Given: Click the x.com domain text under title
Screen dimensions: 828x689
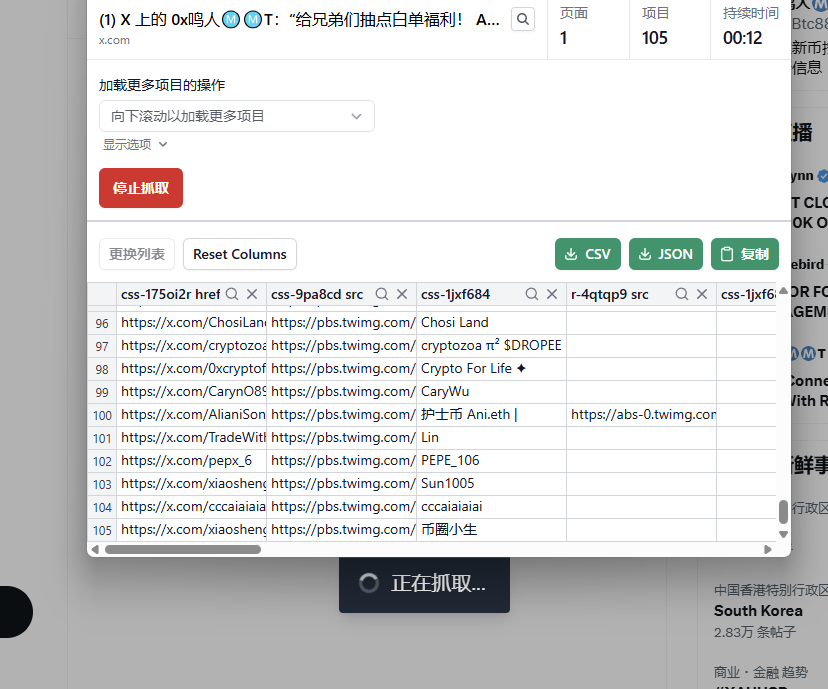Looking at the screenshot, I should (x=114, y=41).
